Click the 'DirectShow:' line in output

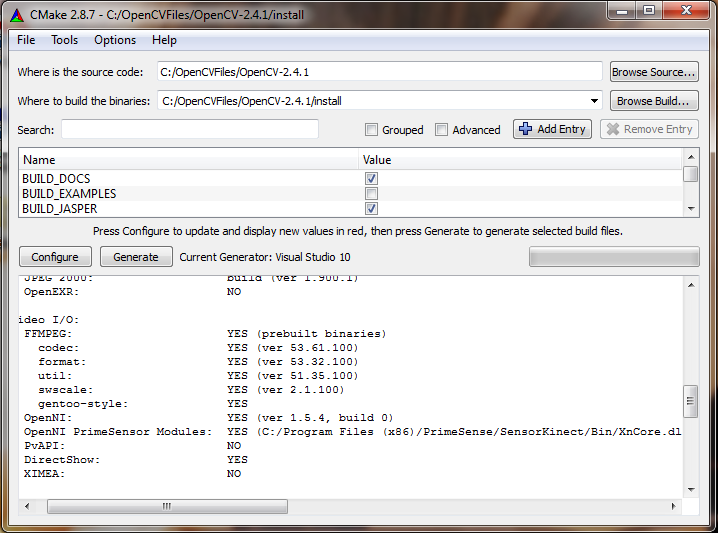pyautogui.click(x=62, y=460)
